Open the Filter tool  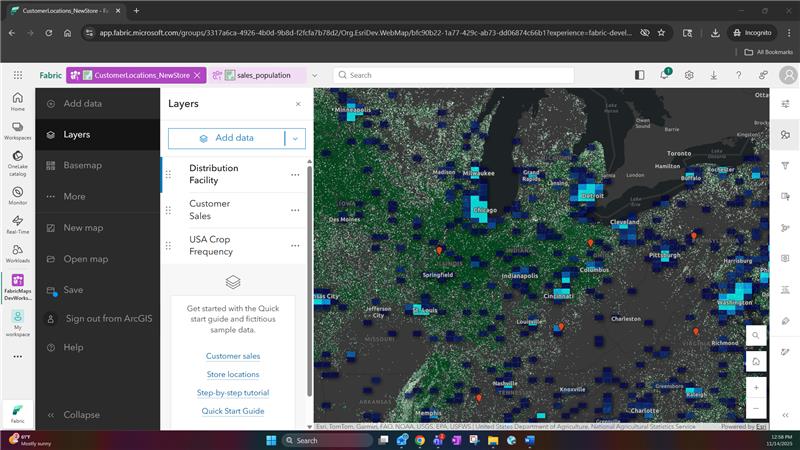pyautogui.click(x=785, y=166)
